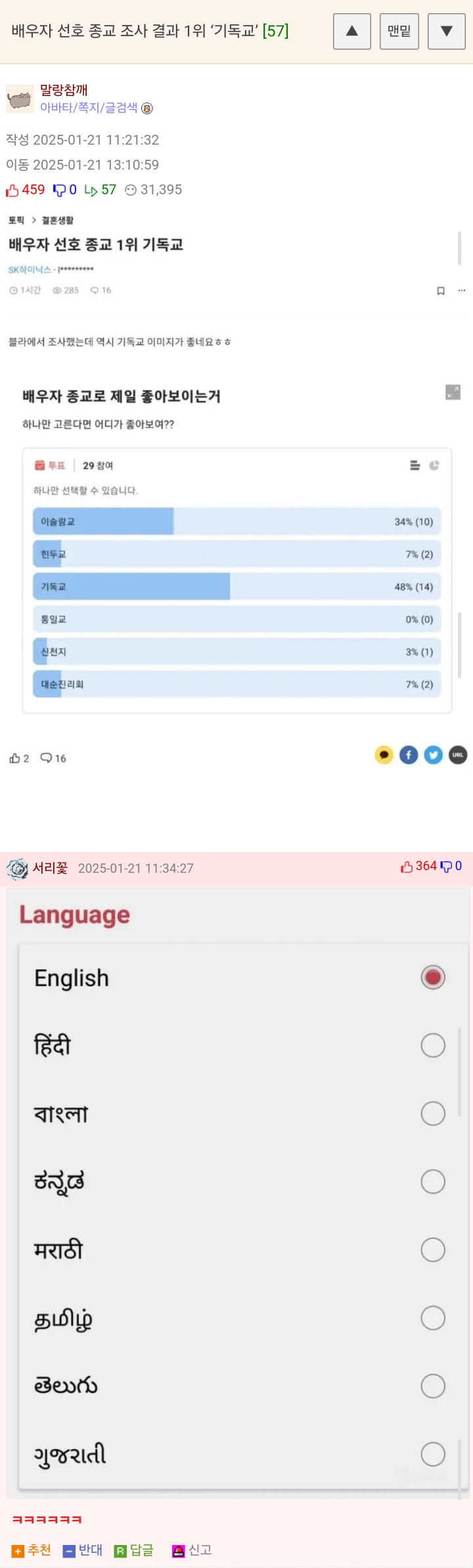The height and width of the screenshot is (1568, 473).
Task: Switch poll to bar list view
Action: tap(415, 465)
